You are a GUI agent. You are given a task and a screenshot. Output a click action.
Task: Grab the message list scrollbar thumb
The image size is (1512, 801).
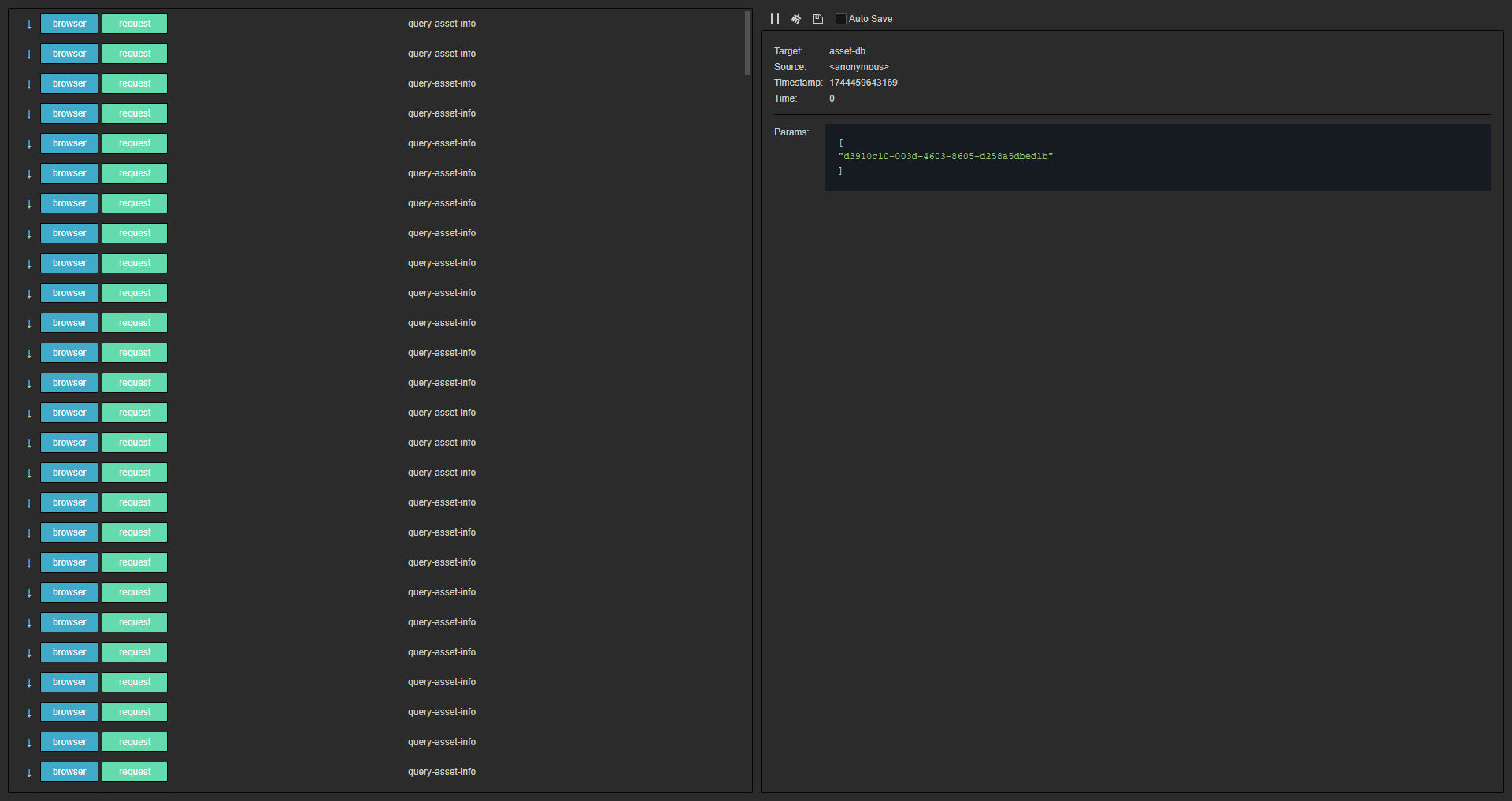747,43
